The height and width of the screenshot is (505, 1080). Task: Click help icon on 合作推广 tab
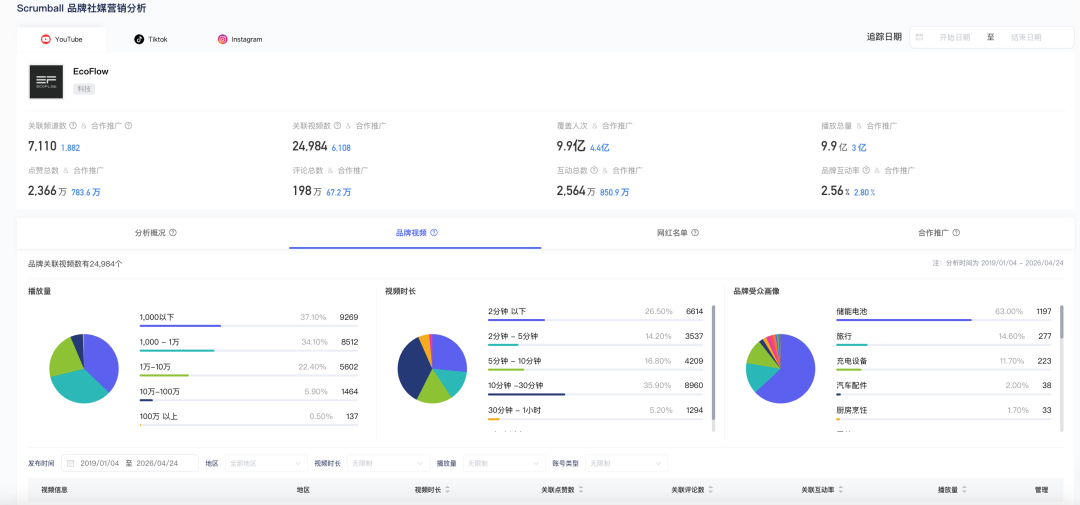tap(956, 233)
